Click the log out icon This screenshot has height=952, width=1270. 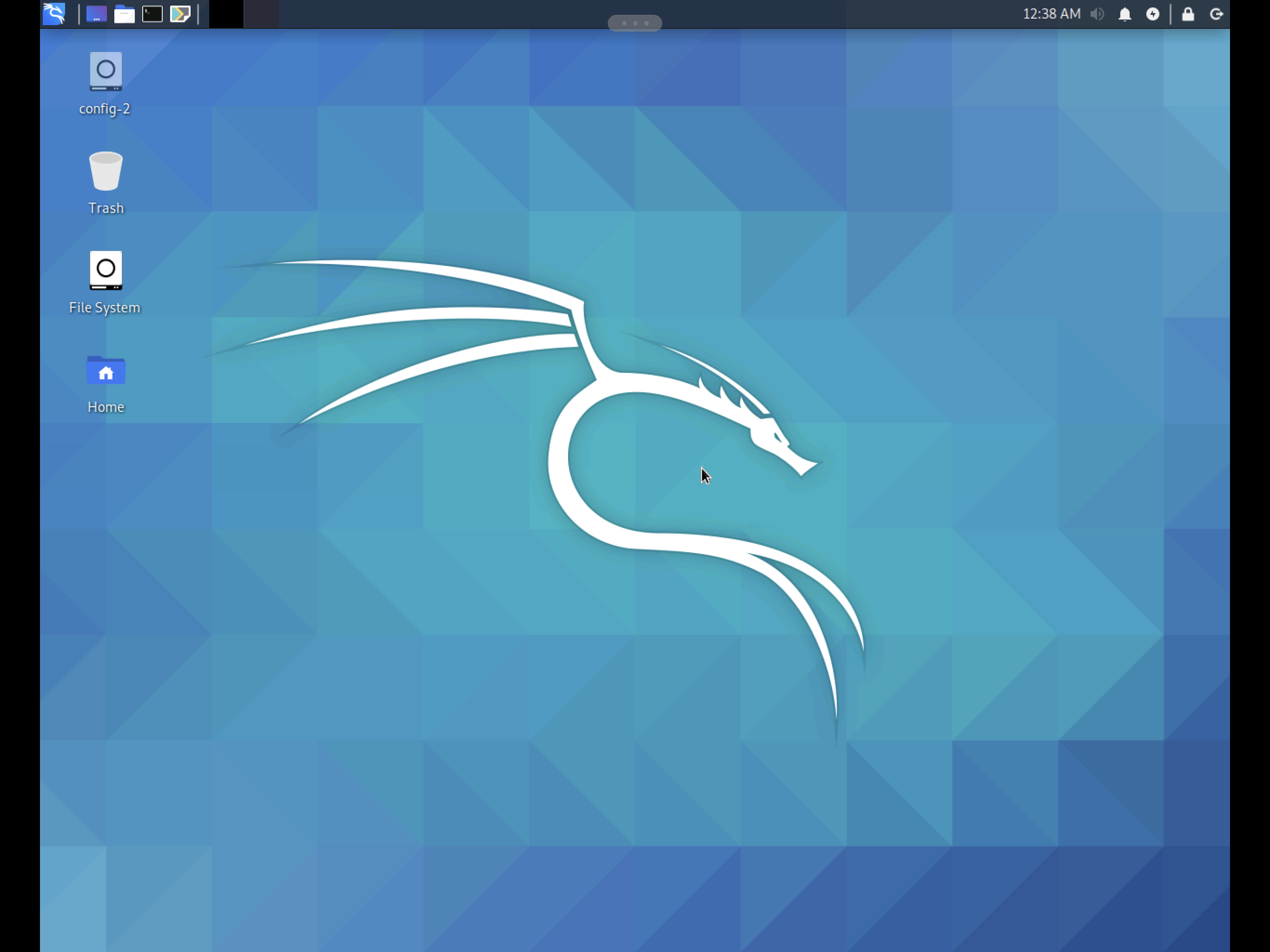click(x=1216, y=14)
